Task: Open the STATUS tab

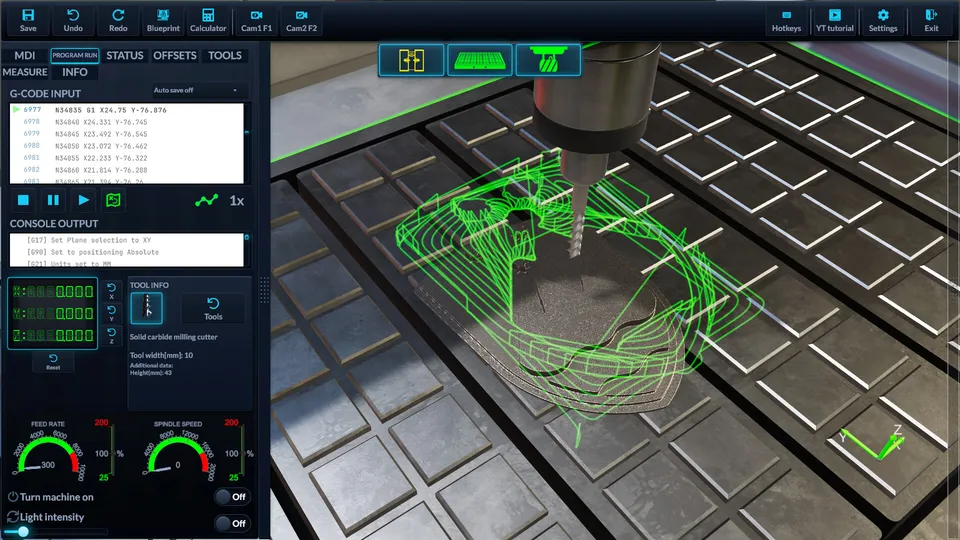Action: 125,56
